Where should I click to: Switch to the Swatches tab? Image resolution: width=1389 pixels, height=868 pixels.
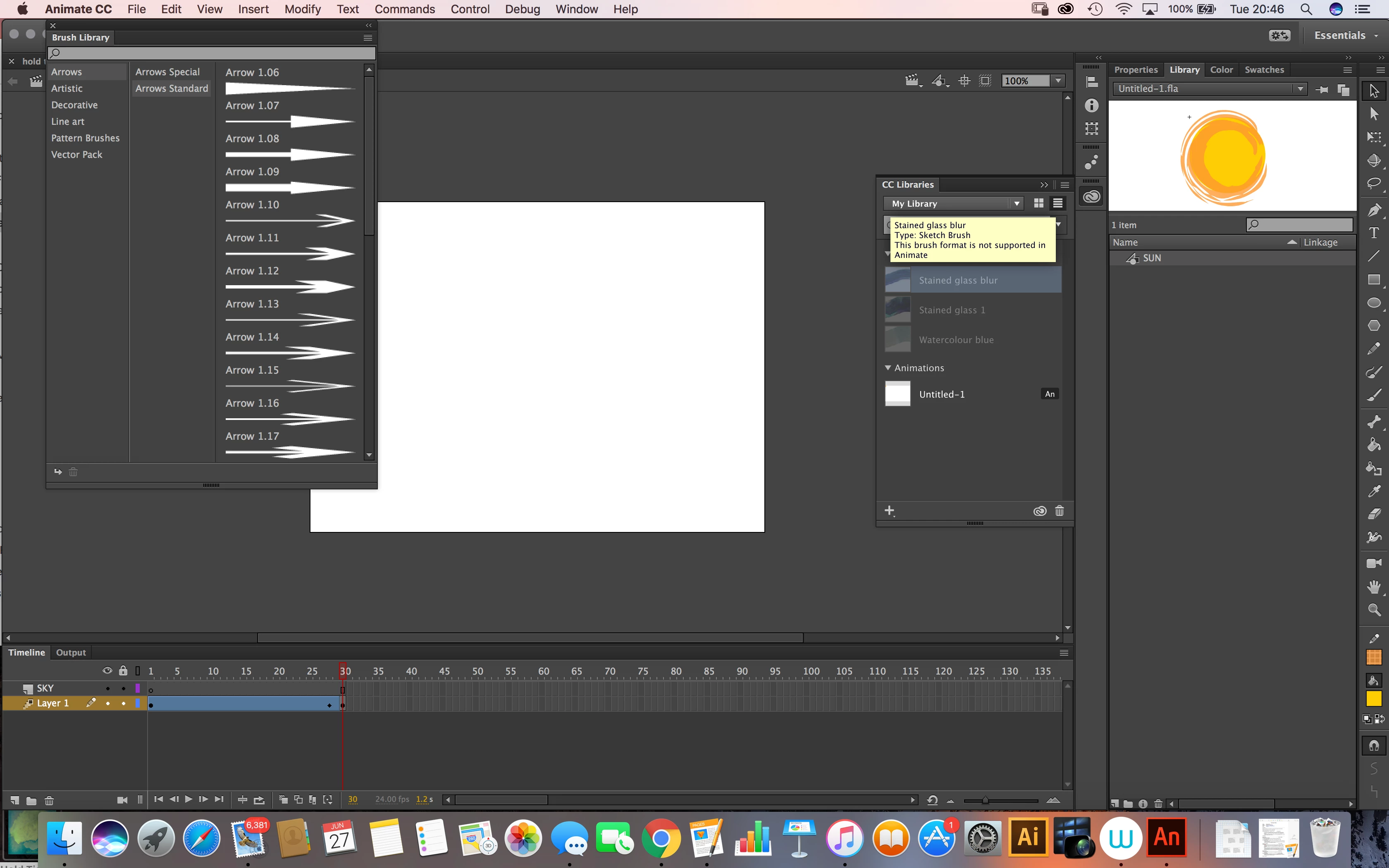[1264, 69]
